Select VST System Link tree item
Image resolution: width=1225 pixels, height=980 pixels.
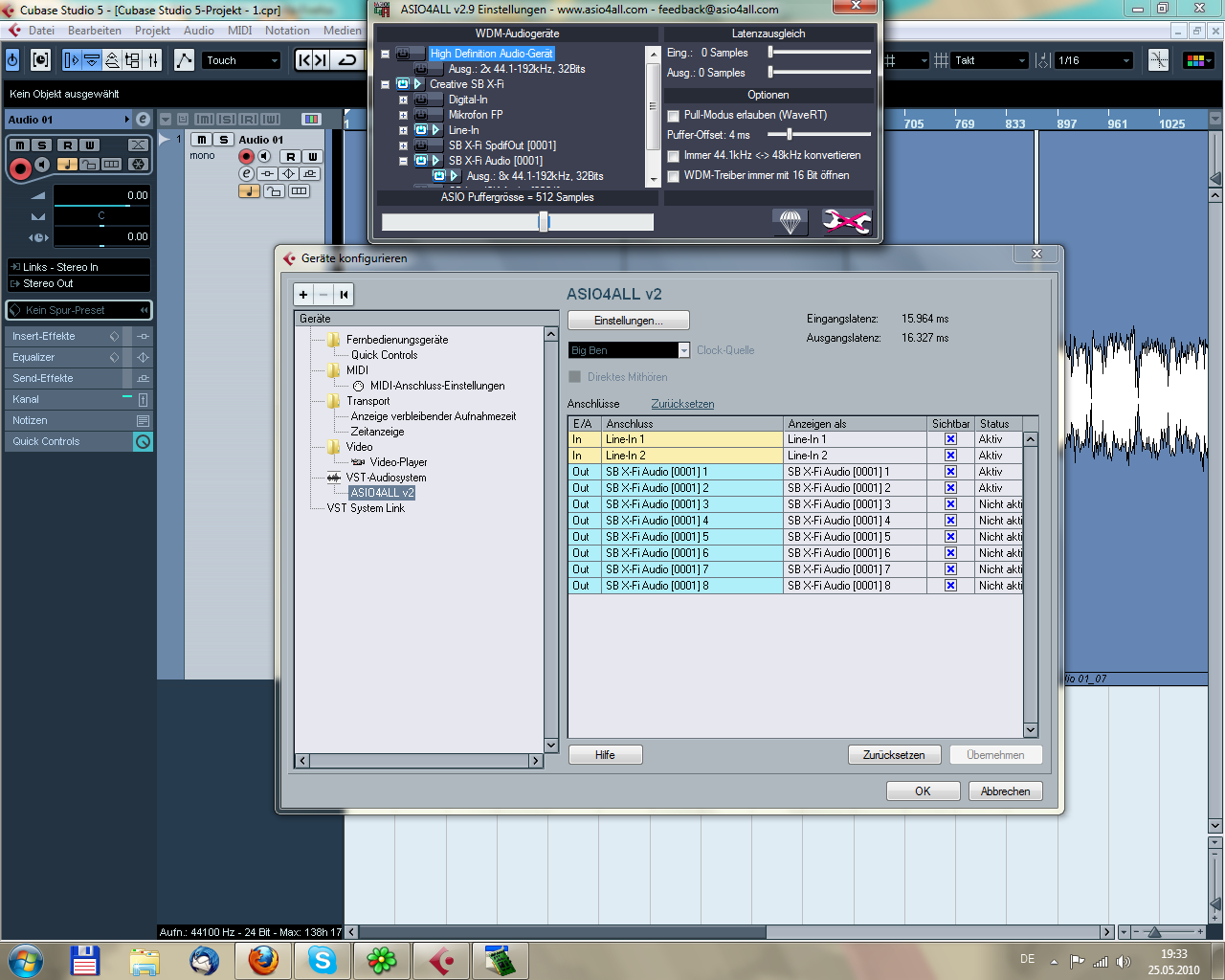tap(366, 508)
